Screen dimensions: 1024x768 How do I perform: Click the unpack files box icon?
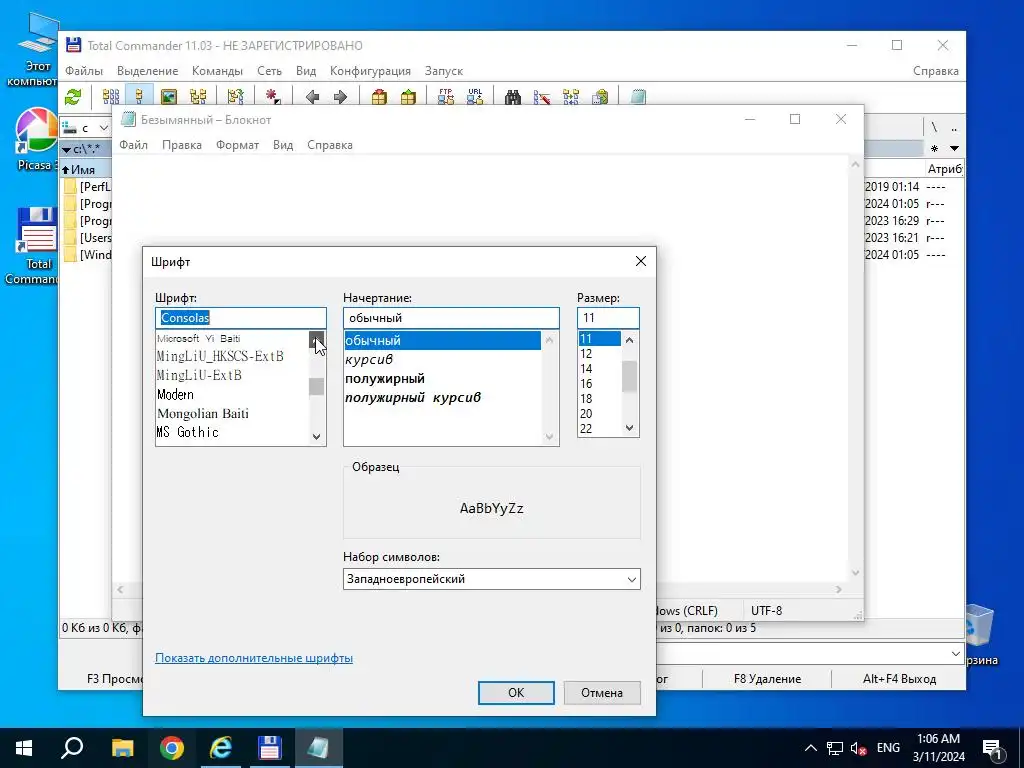pyautogui.click(x=408, y=97)
